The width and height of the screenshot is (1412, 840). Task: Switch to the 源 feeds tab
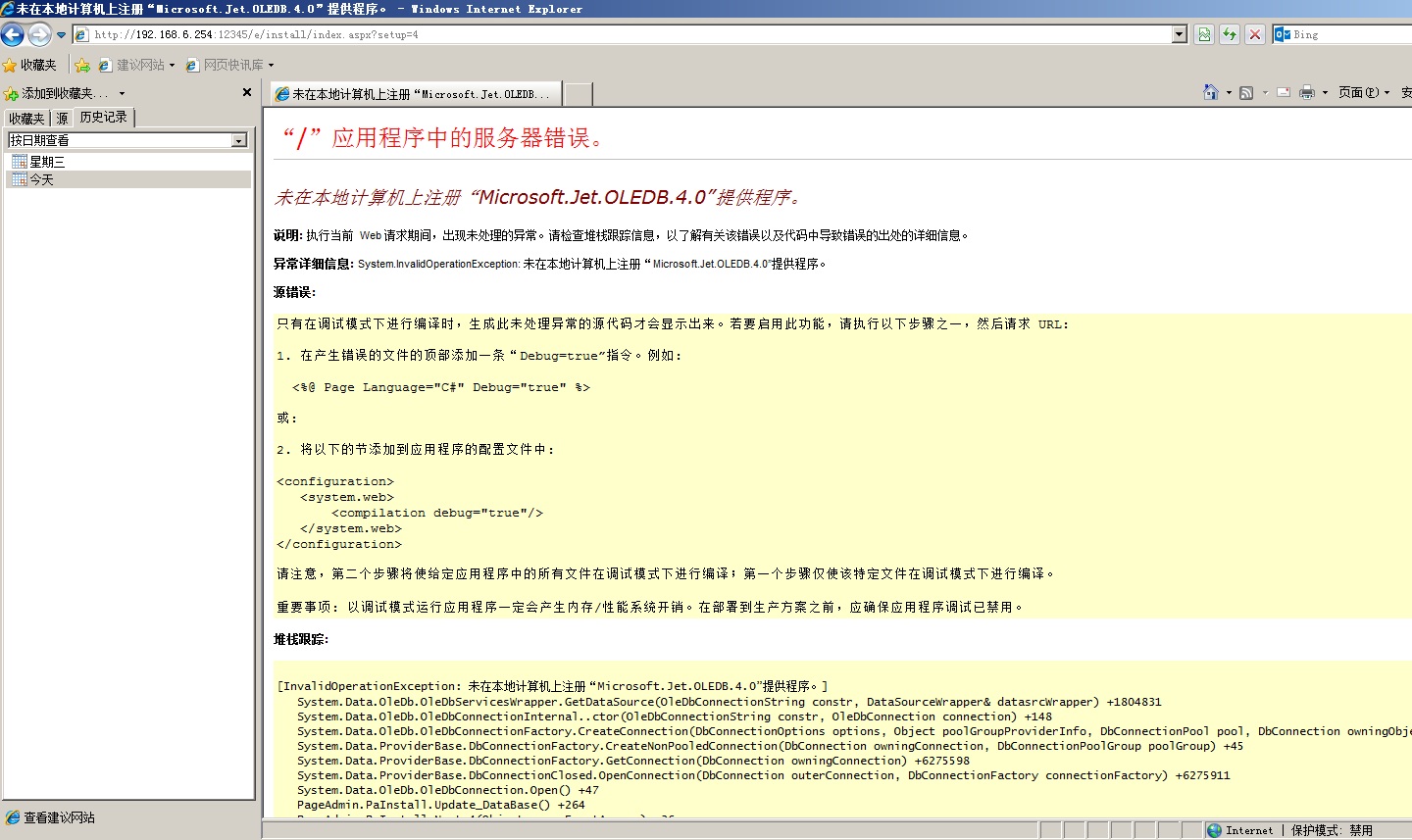coord(62,119)
